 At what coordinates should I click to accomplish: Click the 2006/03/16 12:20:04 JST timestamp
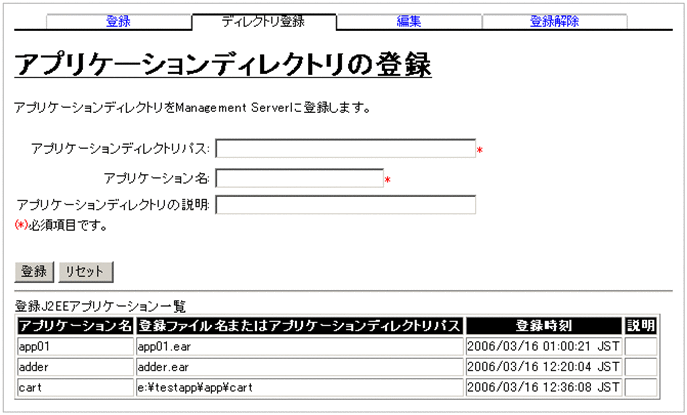pyautogui.click(x=544, y=367)
